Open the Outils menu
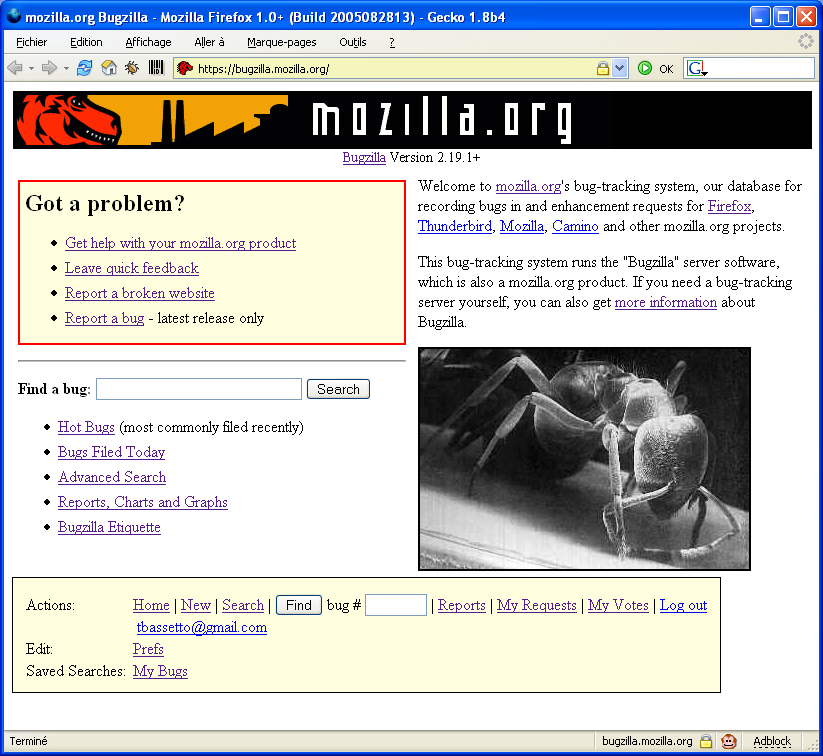The width and height of the screenshot is (823, 756). (x=353, y=42)
